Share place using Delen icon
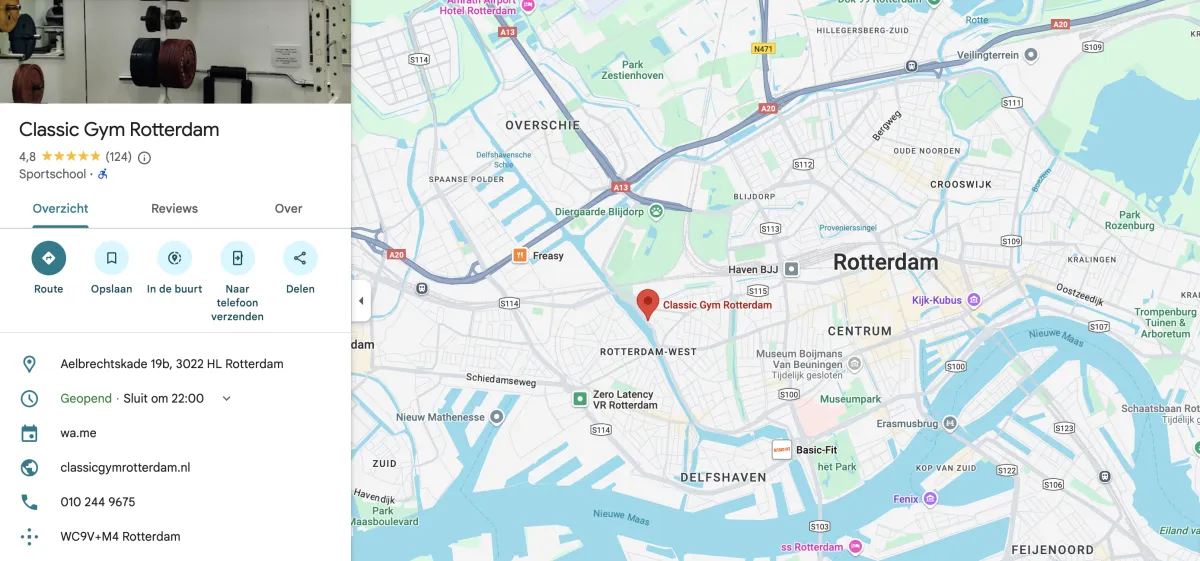The width and height of the screenshot is (1200, 561). pos(300,258)
